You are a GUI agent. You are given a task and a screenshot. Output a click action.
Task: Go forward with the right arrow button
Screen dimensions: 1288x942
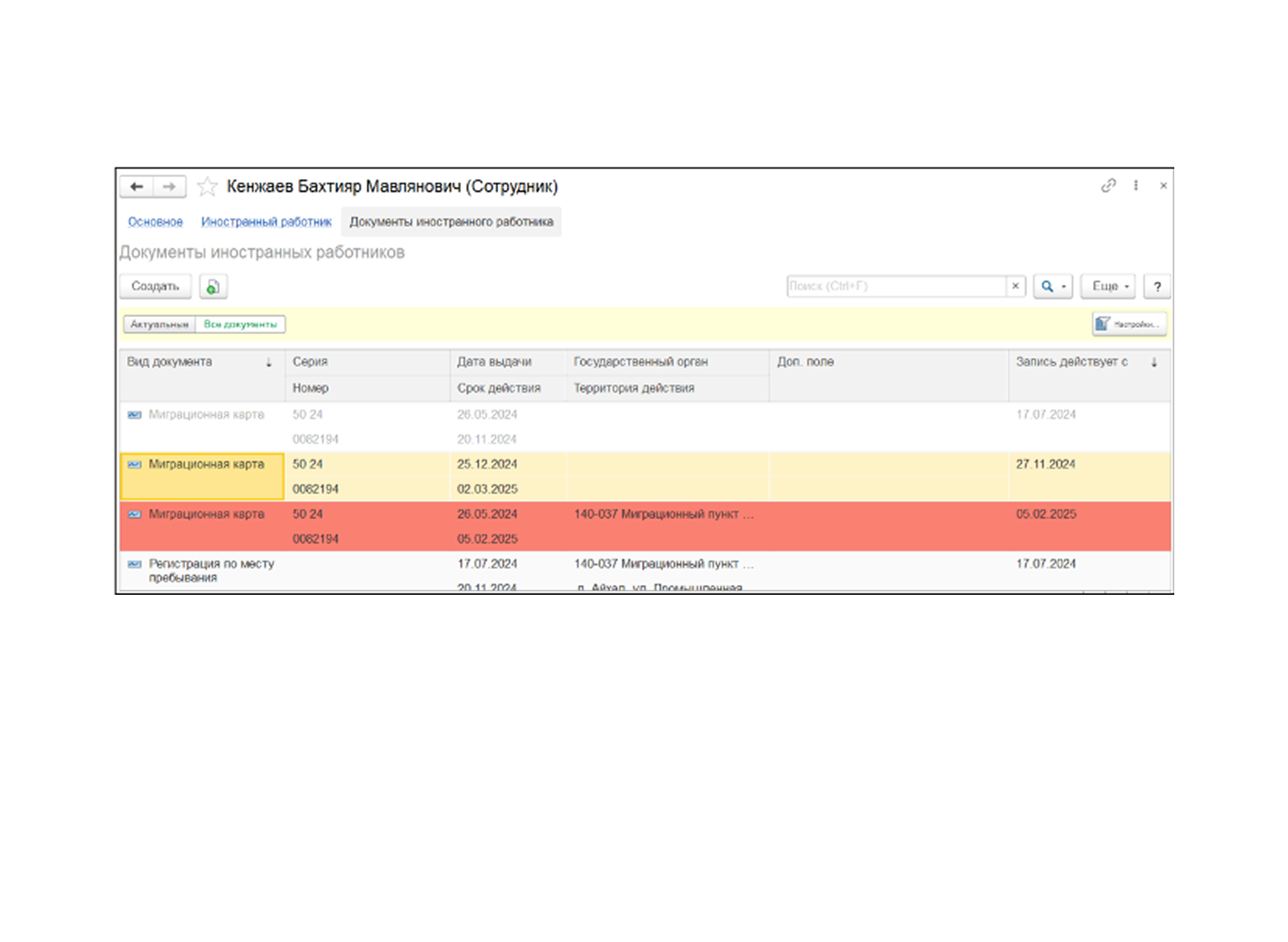[x=169, y=187]
